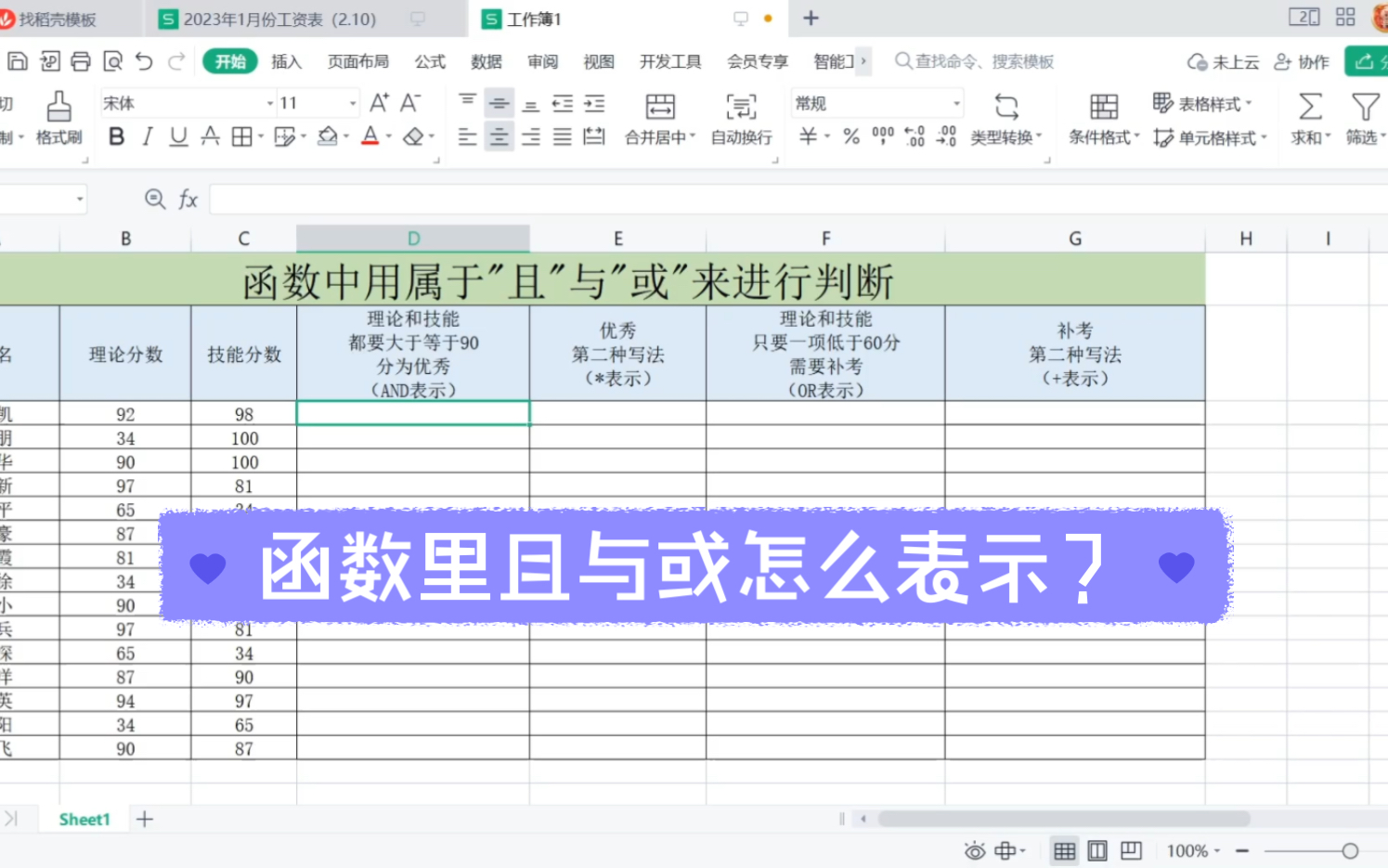Decrease font size with A- icon
This screenshot has width=1388, height=868.
pos(410,103)
